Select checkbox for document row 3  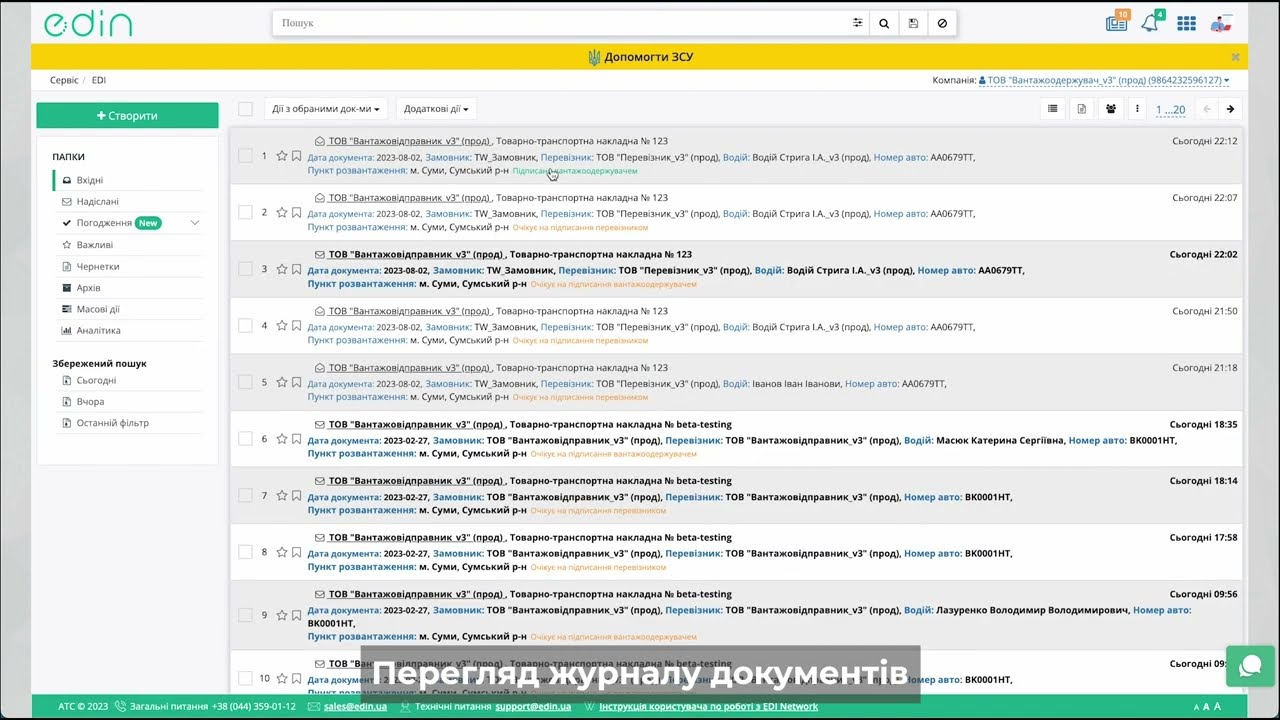coord(245,269)
